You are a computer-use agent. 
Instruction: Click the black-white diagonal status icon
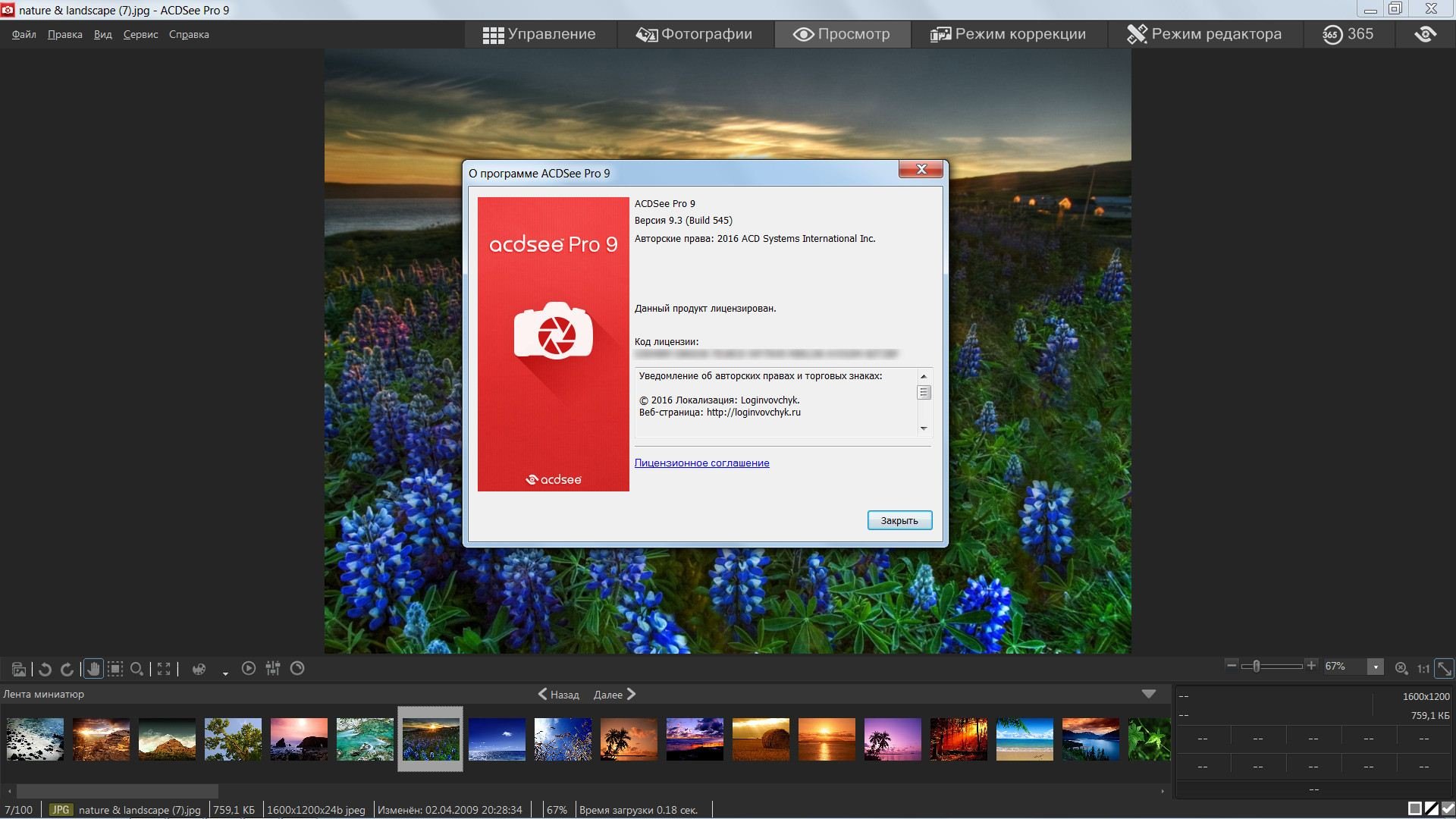pyautogui.click(x=1432, y=809)
